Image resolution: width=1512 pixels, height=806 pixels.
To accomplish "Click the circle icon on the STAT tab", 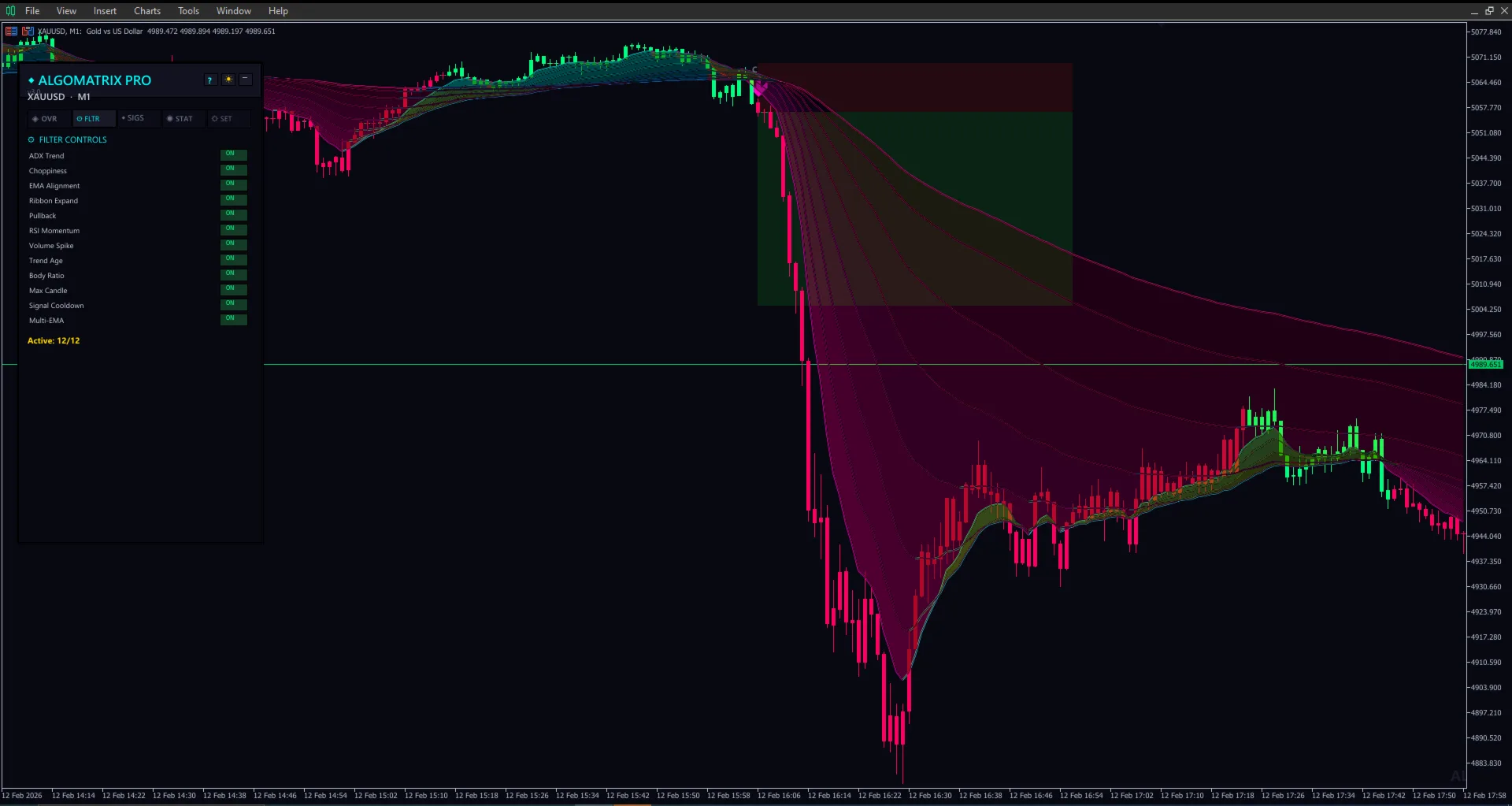I will [x=169, y=118].
